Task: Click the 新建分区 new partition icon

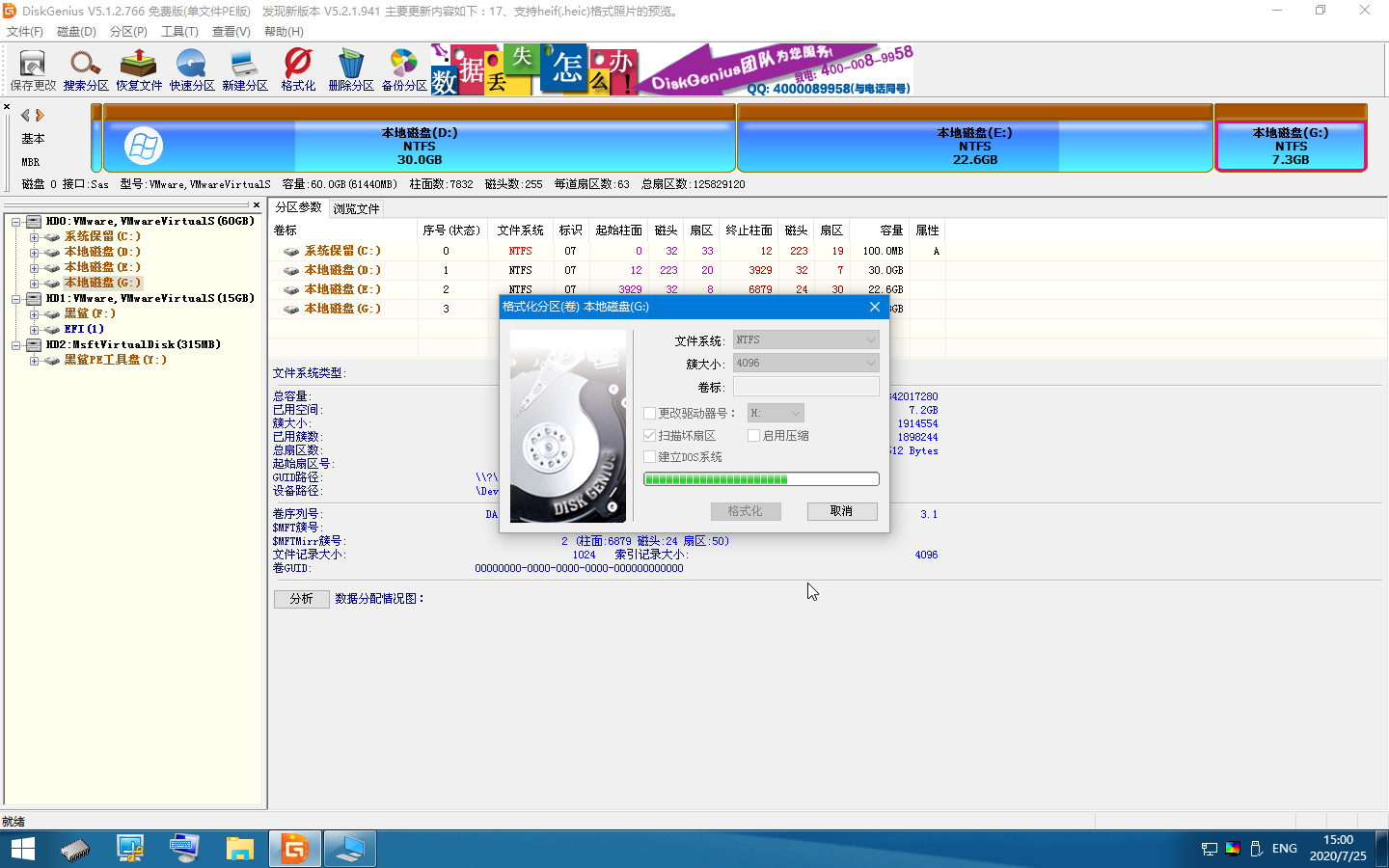Action: pyautogui.click(x=245, y=70)
